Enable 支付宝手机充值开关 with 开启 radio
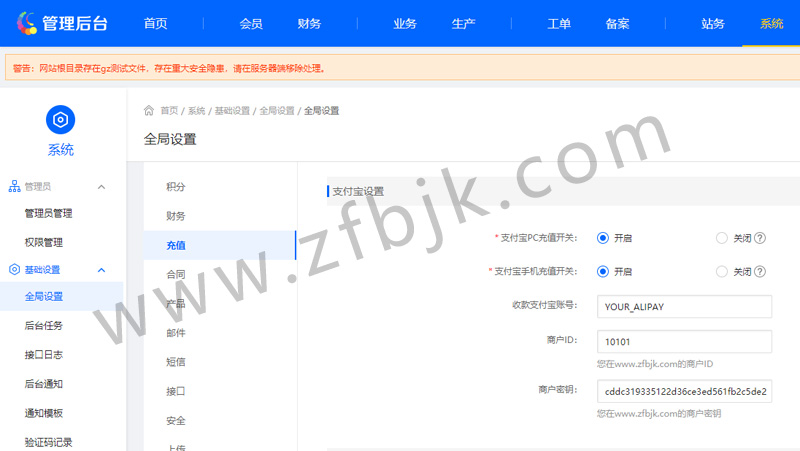 click(x=603, y=271)
